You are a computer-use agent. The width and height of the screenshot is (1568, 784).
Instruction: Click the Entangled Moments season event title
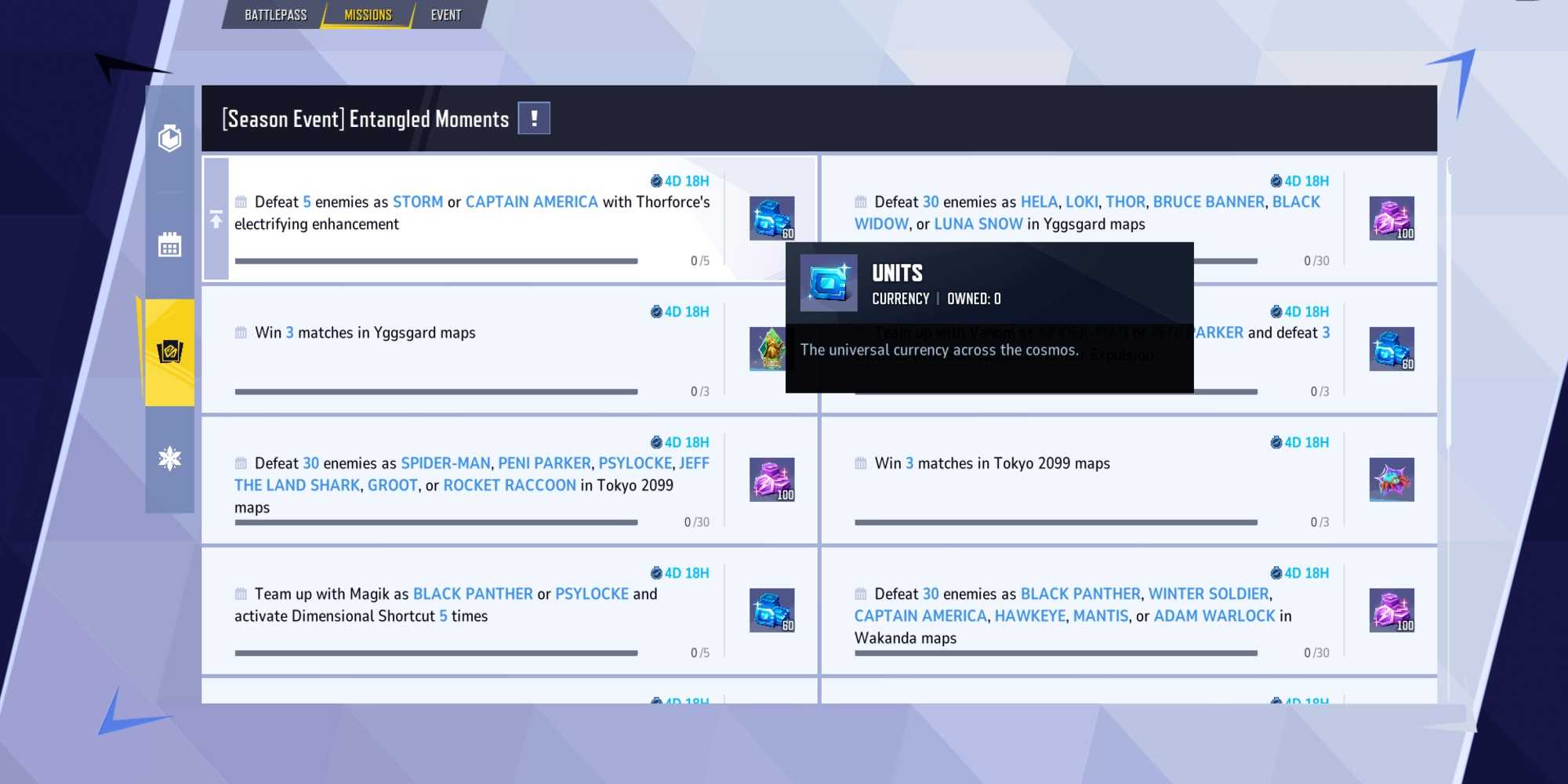coord(365,119)
